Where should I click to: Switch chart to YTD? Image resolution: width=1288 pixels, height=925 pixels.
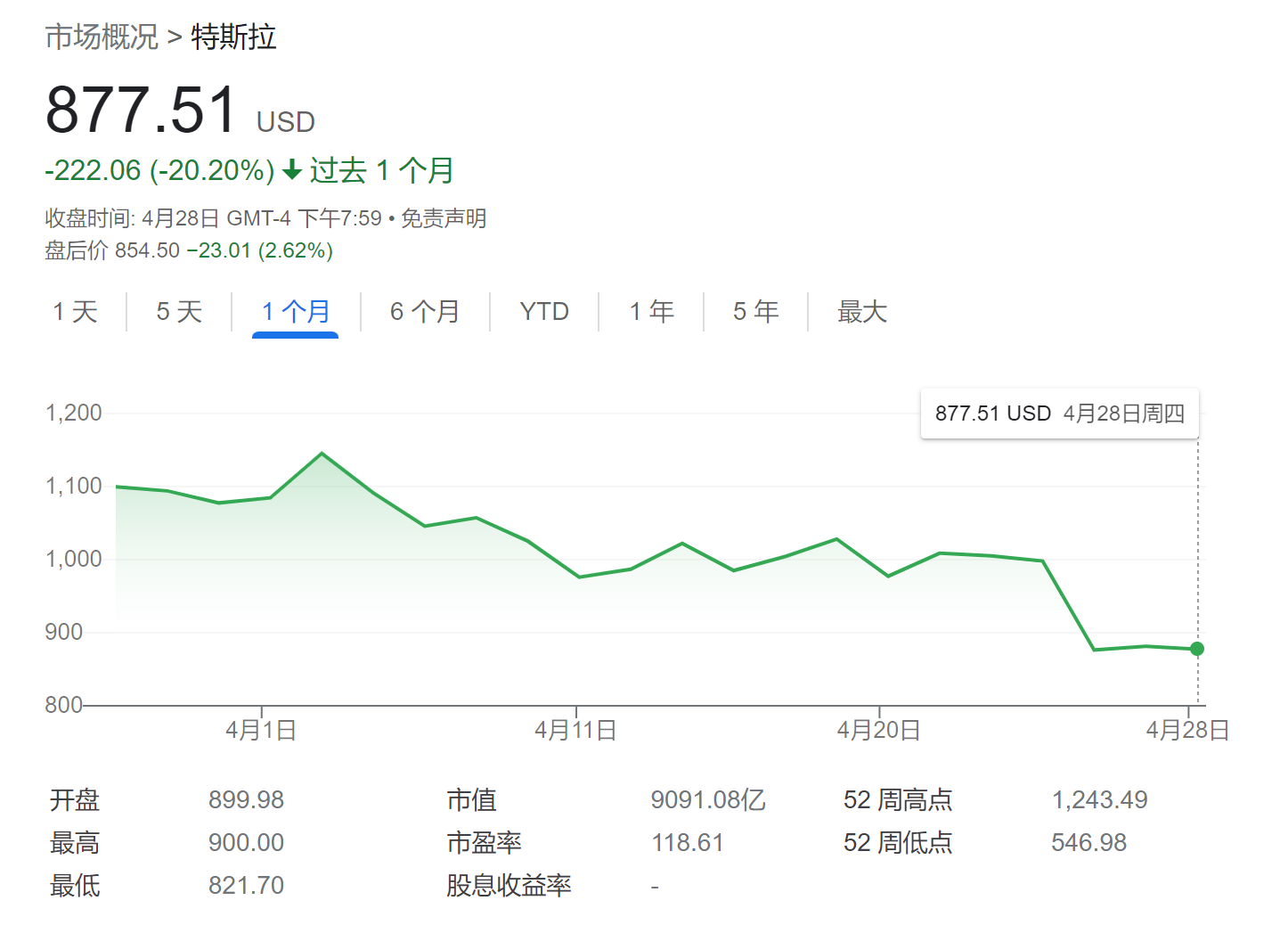[544, 312]
